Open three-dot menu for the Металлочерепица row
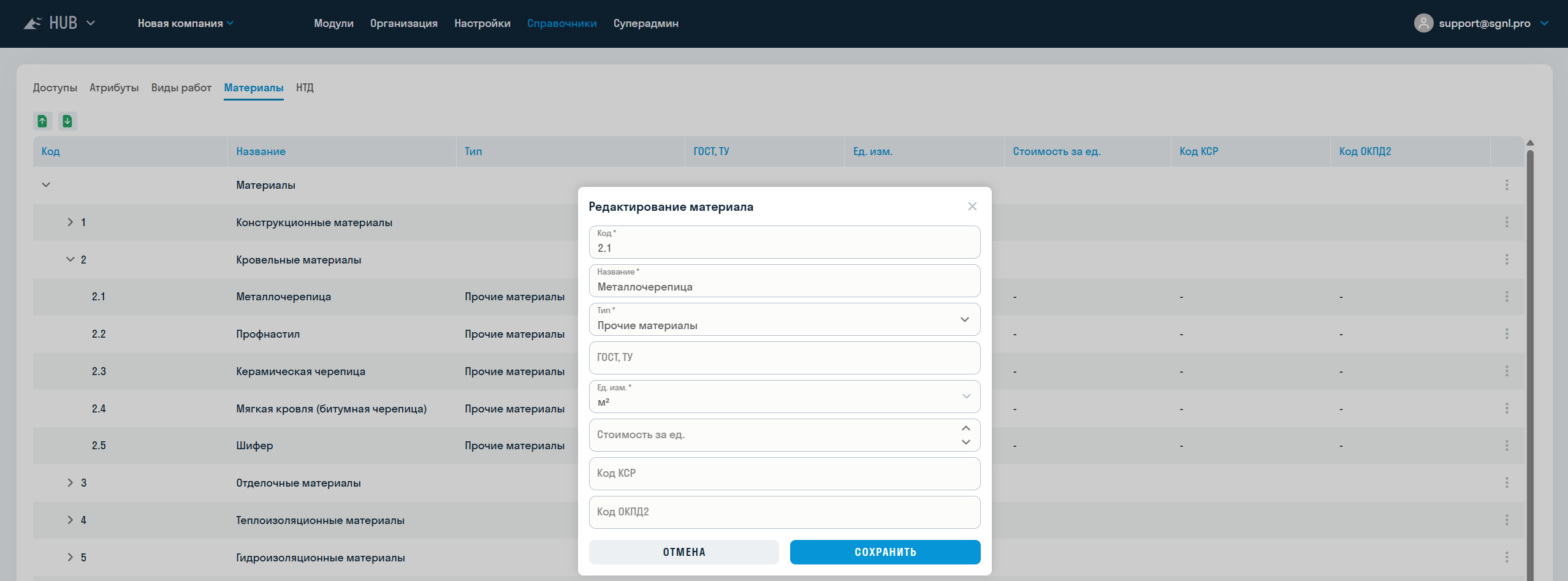 click(1507, 297)
